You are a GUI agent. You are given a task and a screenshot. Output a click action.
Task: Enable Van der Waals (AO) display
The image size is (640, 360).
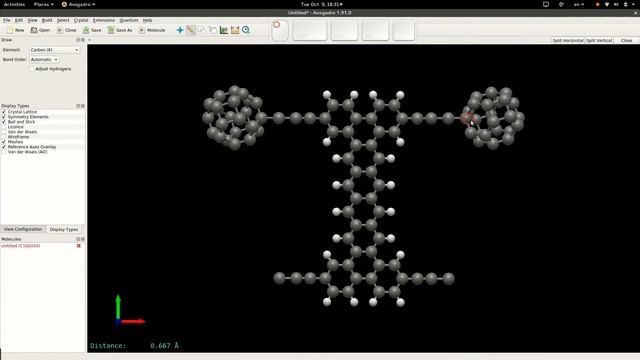tap(4, 152)
